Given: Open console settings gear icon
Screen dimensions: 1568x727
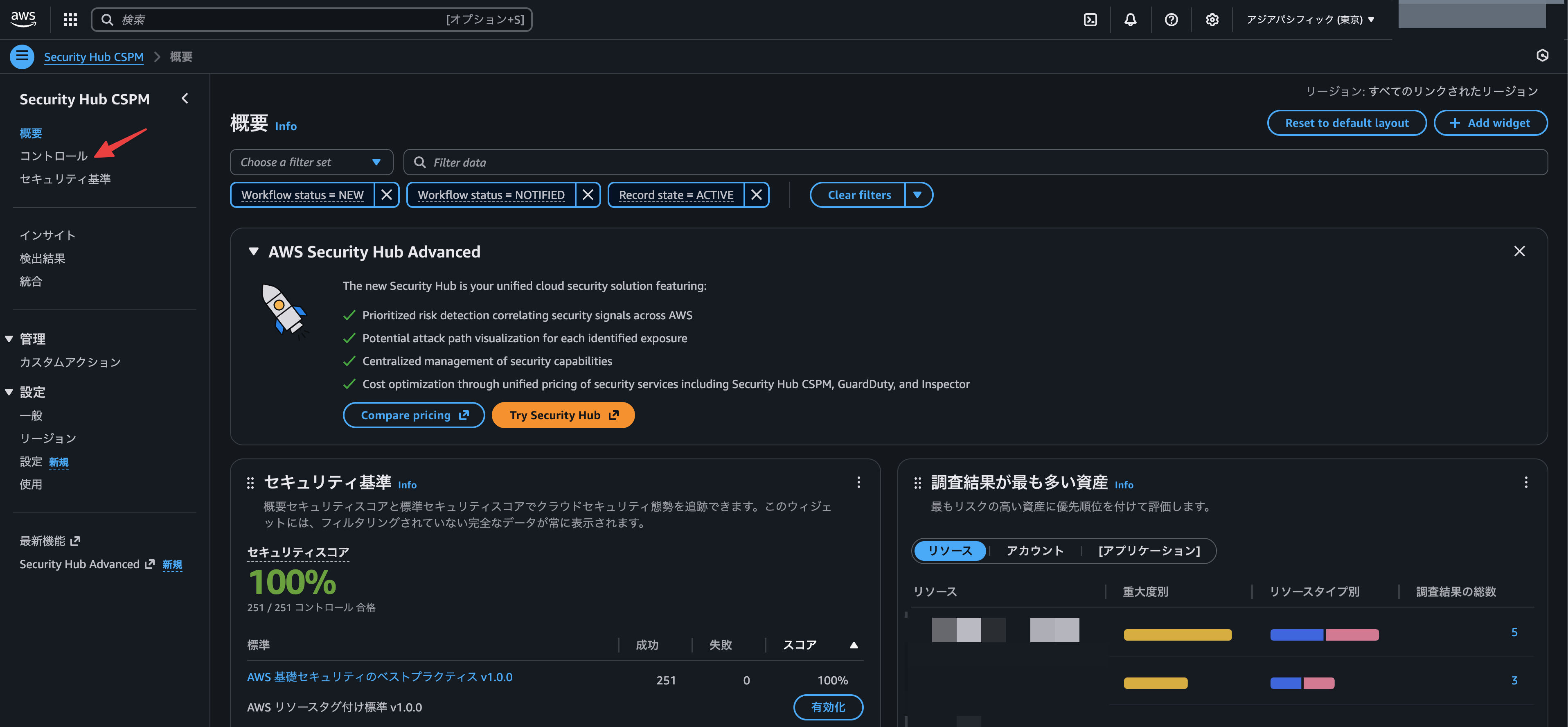Looking at the screenshot, I should click(1212, 20).
